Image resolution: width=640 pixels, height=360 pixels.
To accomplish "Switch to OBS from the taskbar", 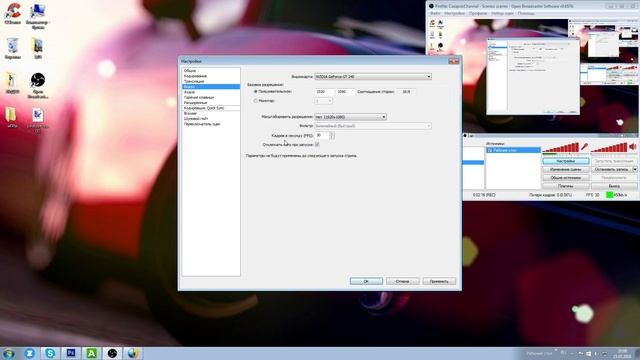I will click(112, 353).
